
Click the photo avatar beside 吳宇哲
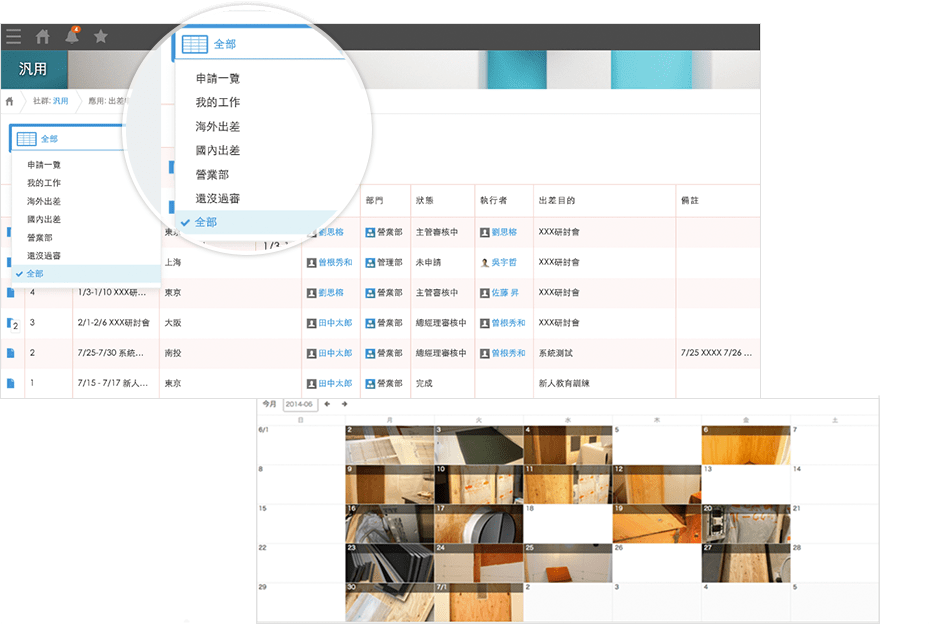pos(485,262)
